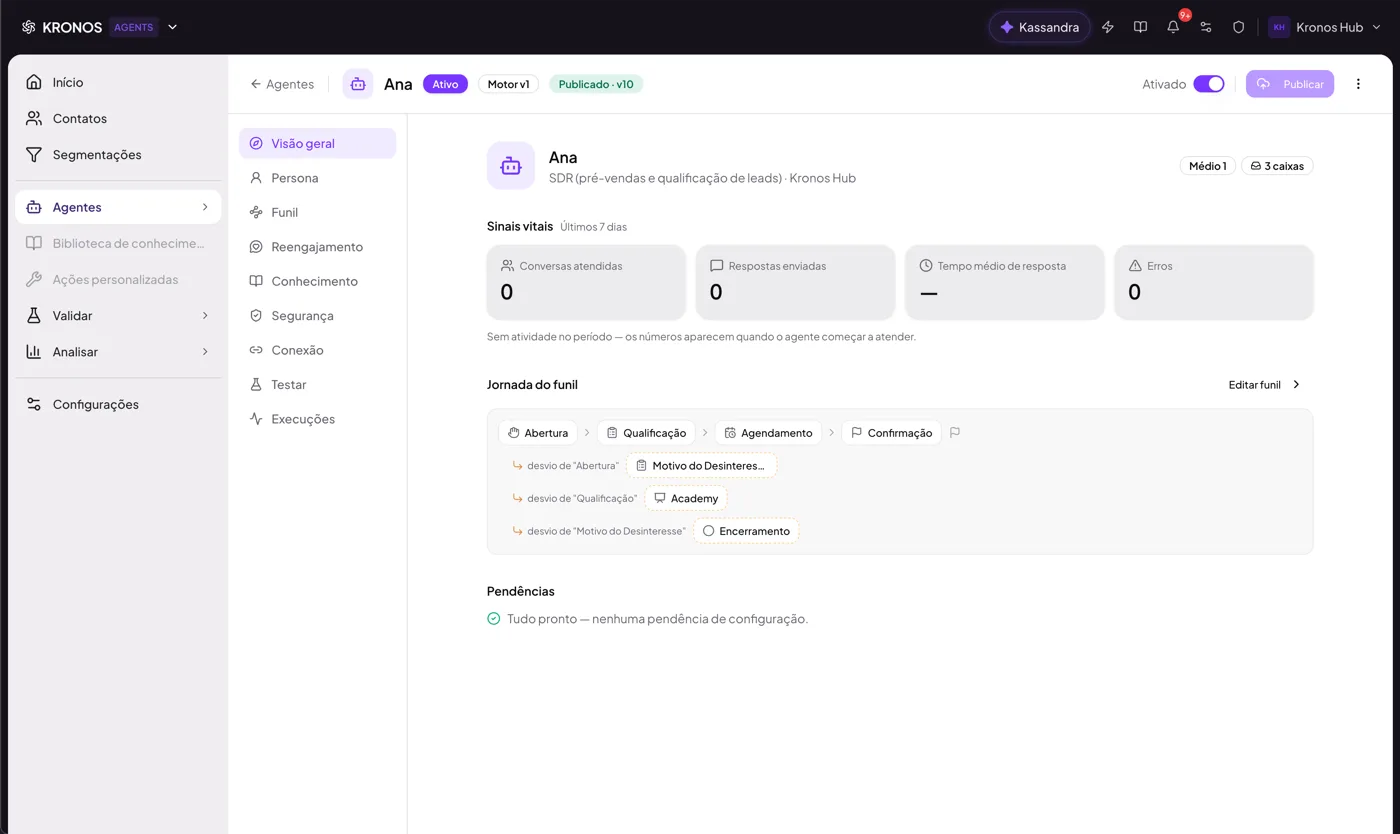Click the flag icon after Confirmação
Screen dimensions: 1400x834
(955, 433)
